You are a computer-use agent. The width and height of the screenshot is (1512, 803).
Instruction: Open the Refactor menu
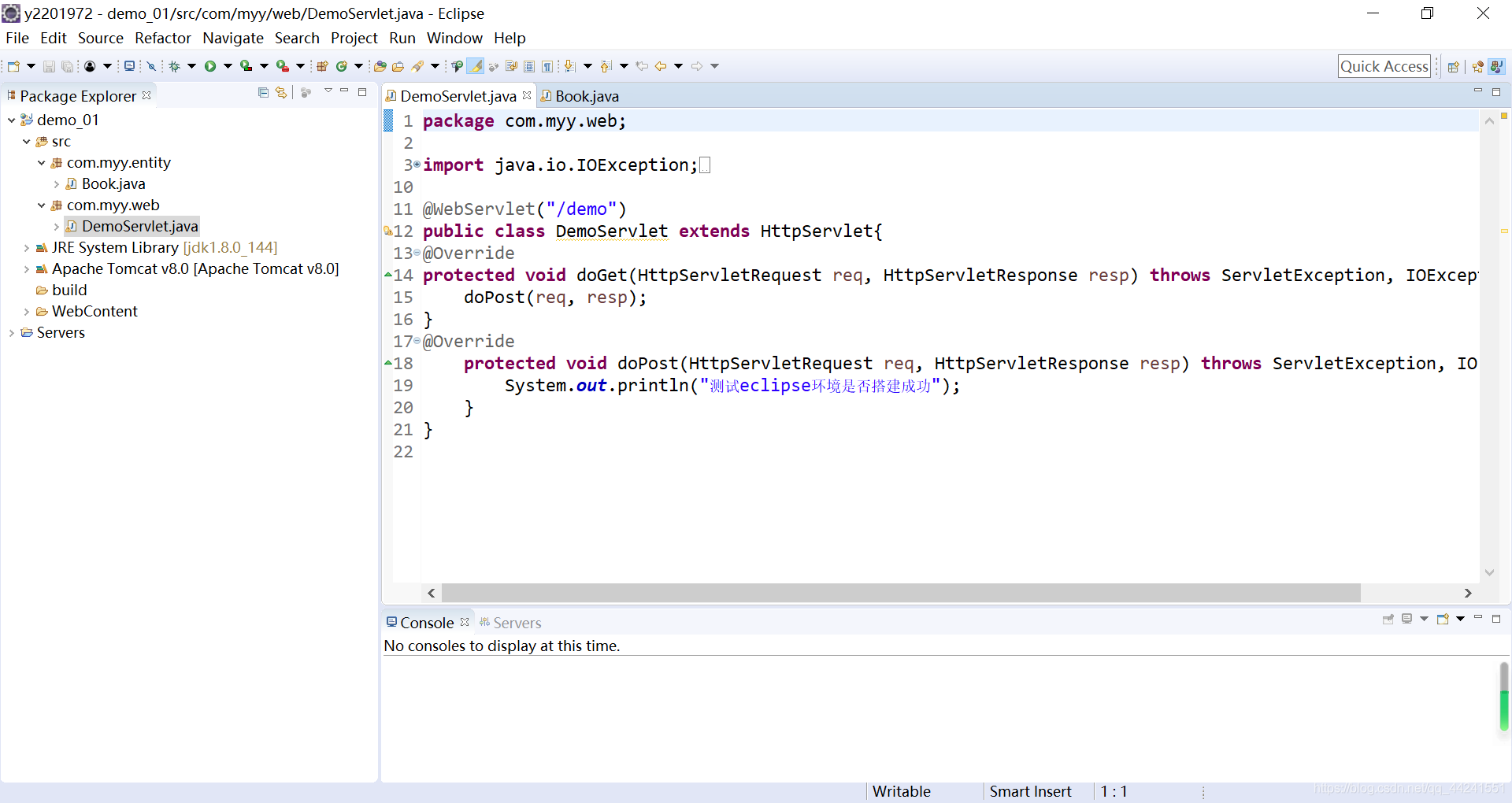tap(162, 38)
